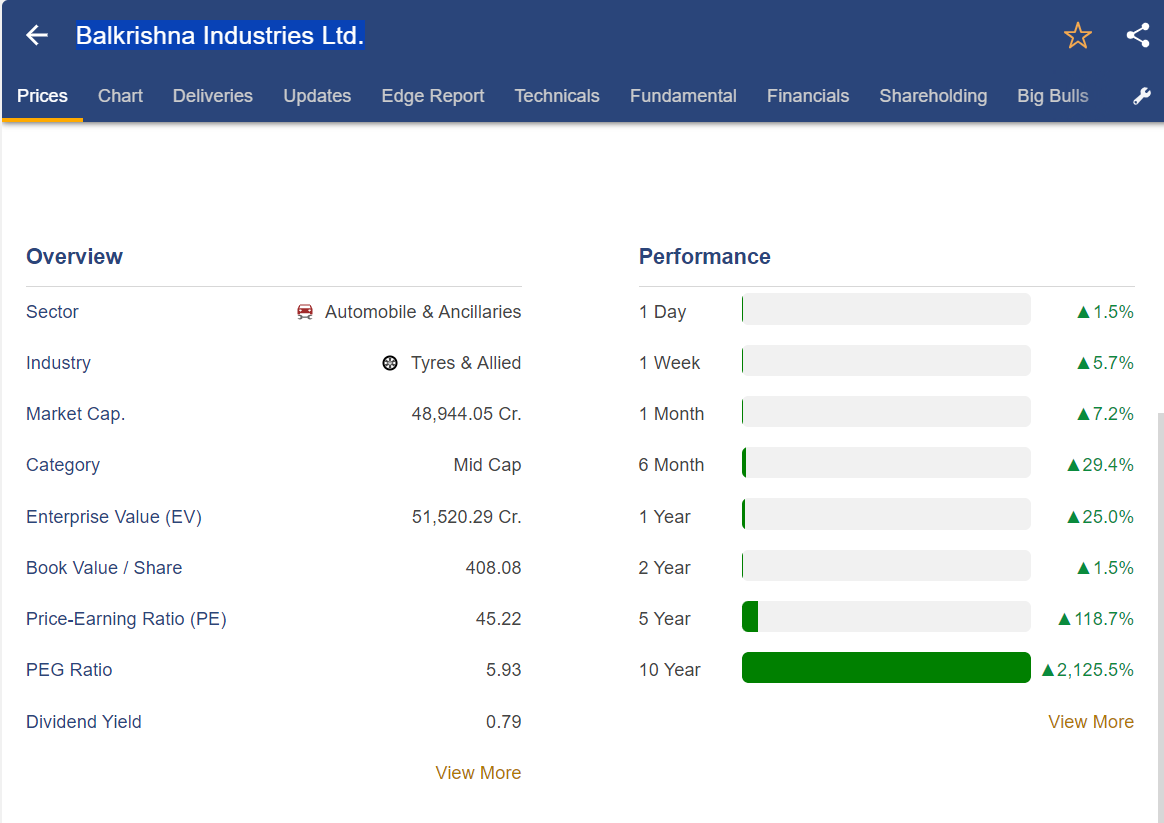
Task: Click the 1 Month performance bar
Action: coord(886,411)
